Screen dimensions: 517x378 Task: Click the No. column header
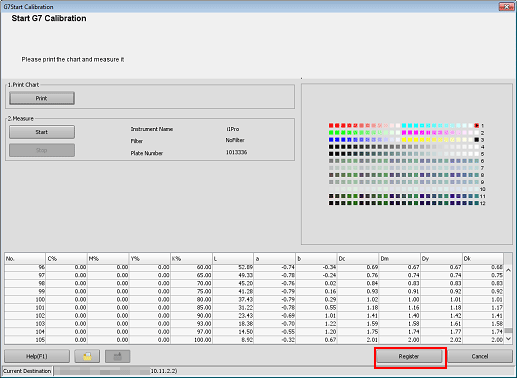point(25,259)
